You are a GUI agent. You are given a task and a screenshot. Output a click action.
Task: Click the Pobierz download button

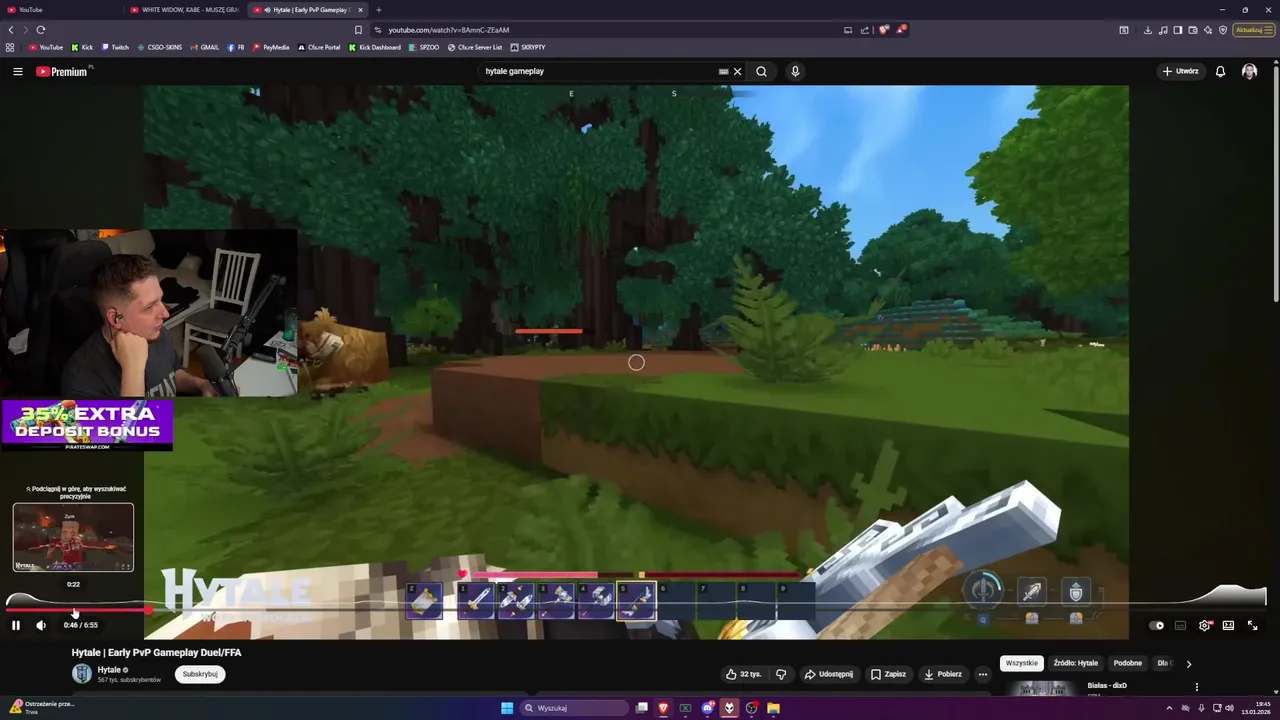point(943,674)
